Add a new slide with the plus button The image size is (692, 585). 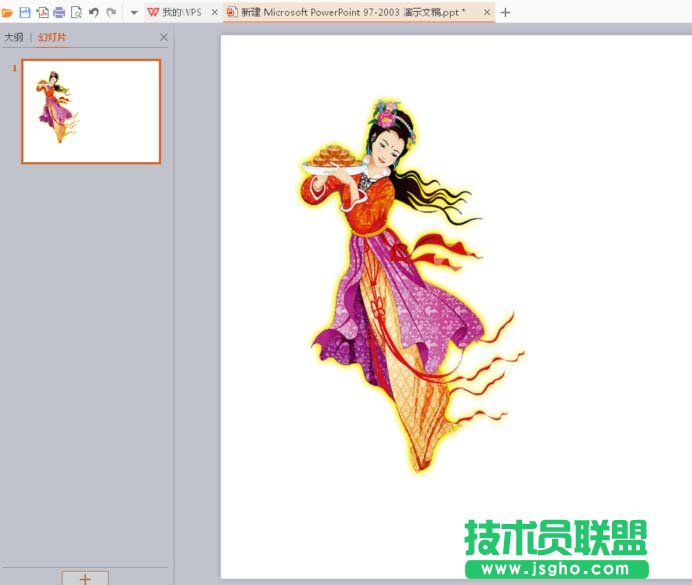[x=85, y=578]
